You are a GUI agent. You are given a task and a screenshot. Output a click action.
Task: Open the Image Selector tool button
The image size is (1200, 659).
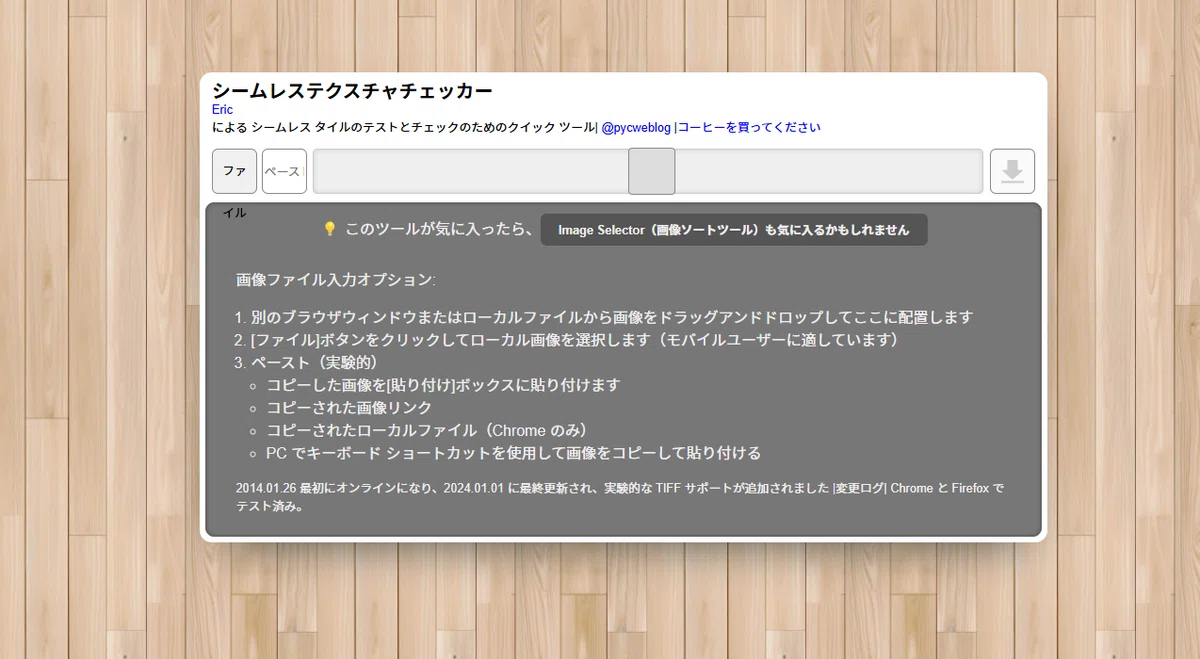click(x=734, y=230)
